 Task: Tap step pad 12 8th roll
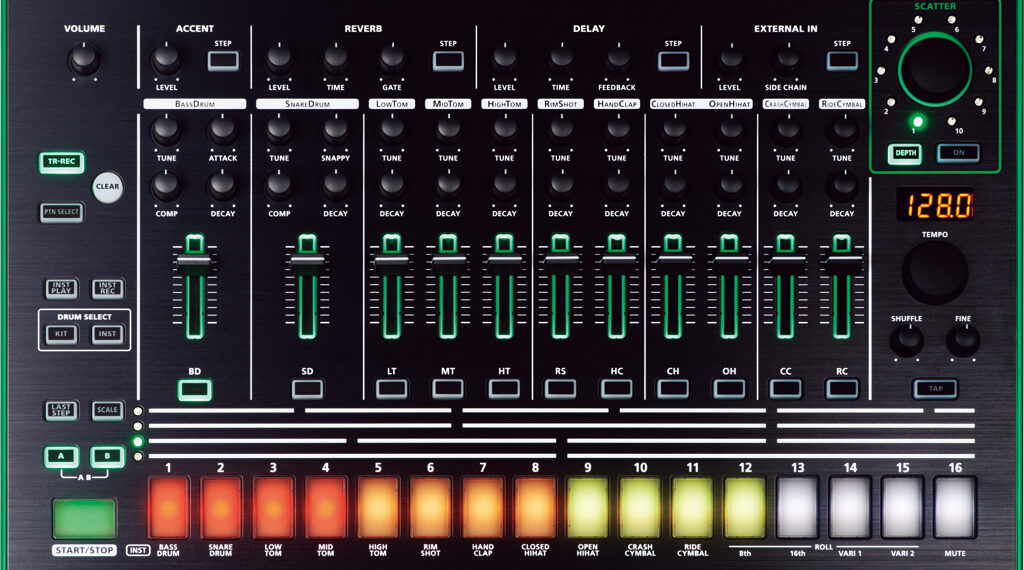pos(745,507)
